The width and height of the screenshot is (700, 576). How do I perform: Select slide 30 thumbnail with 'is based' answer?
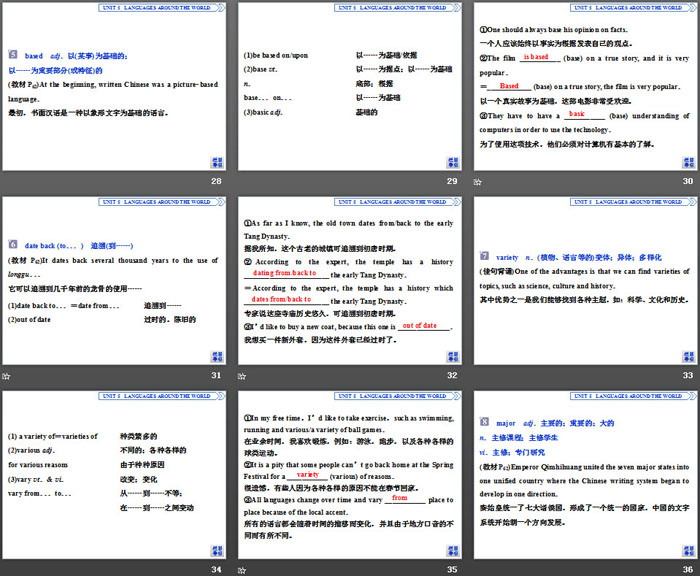[585, 86]
